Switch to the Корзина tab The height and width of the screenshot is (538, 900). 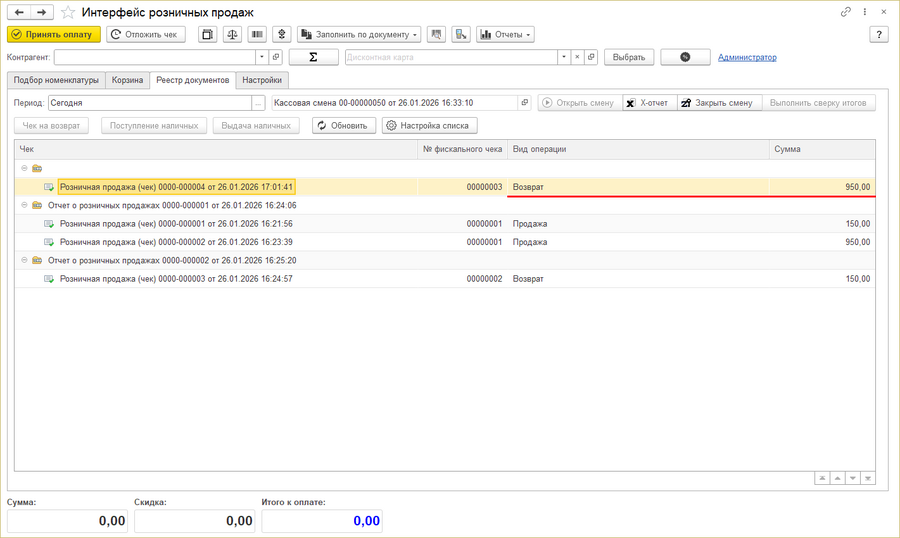click(127, 80)
